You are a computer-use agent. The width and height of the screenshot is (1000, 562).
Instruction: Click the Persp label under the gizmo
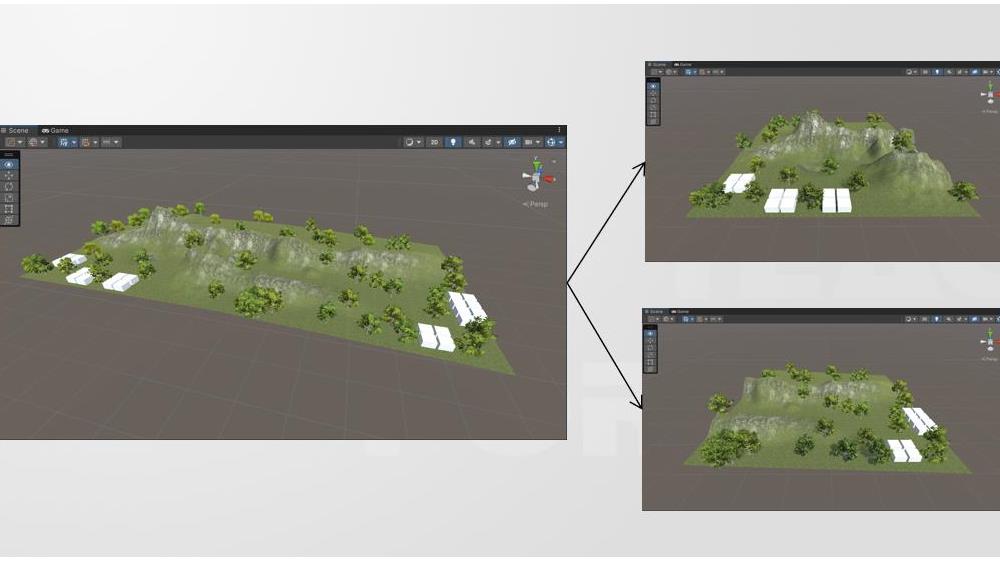coord(536,204)
